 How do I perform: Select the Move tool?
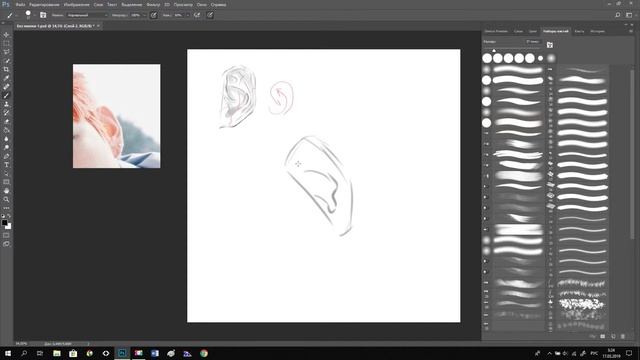6,35
